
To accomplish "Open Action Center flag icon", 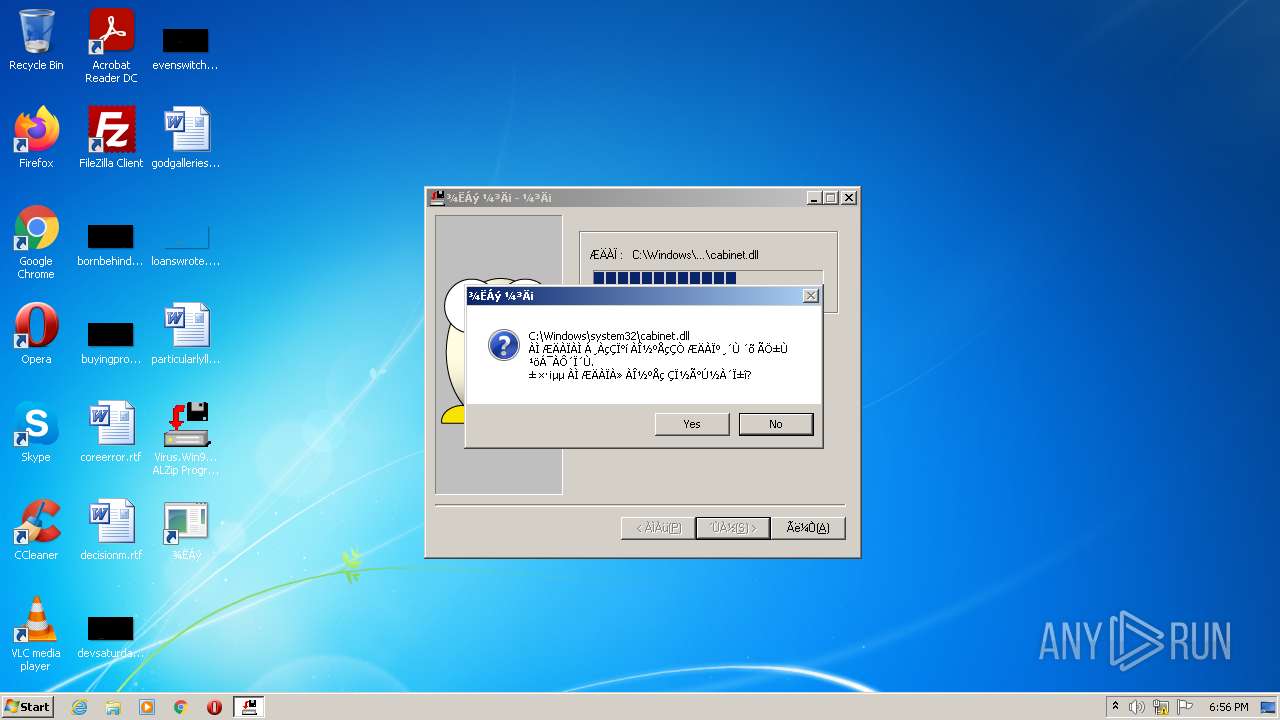I will pos(1184,707).
